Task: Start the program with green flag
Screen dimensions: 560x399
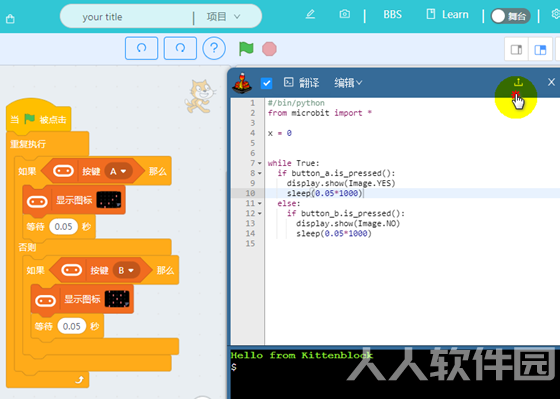Action: click(246, 49)
